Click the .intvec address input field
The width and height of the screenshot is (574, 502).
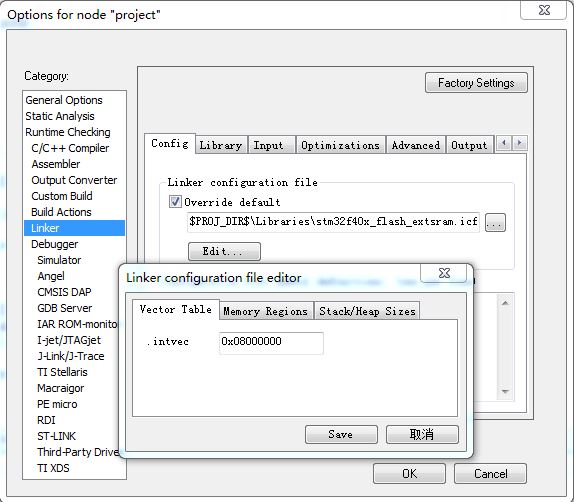click(271, 343)
